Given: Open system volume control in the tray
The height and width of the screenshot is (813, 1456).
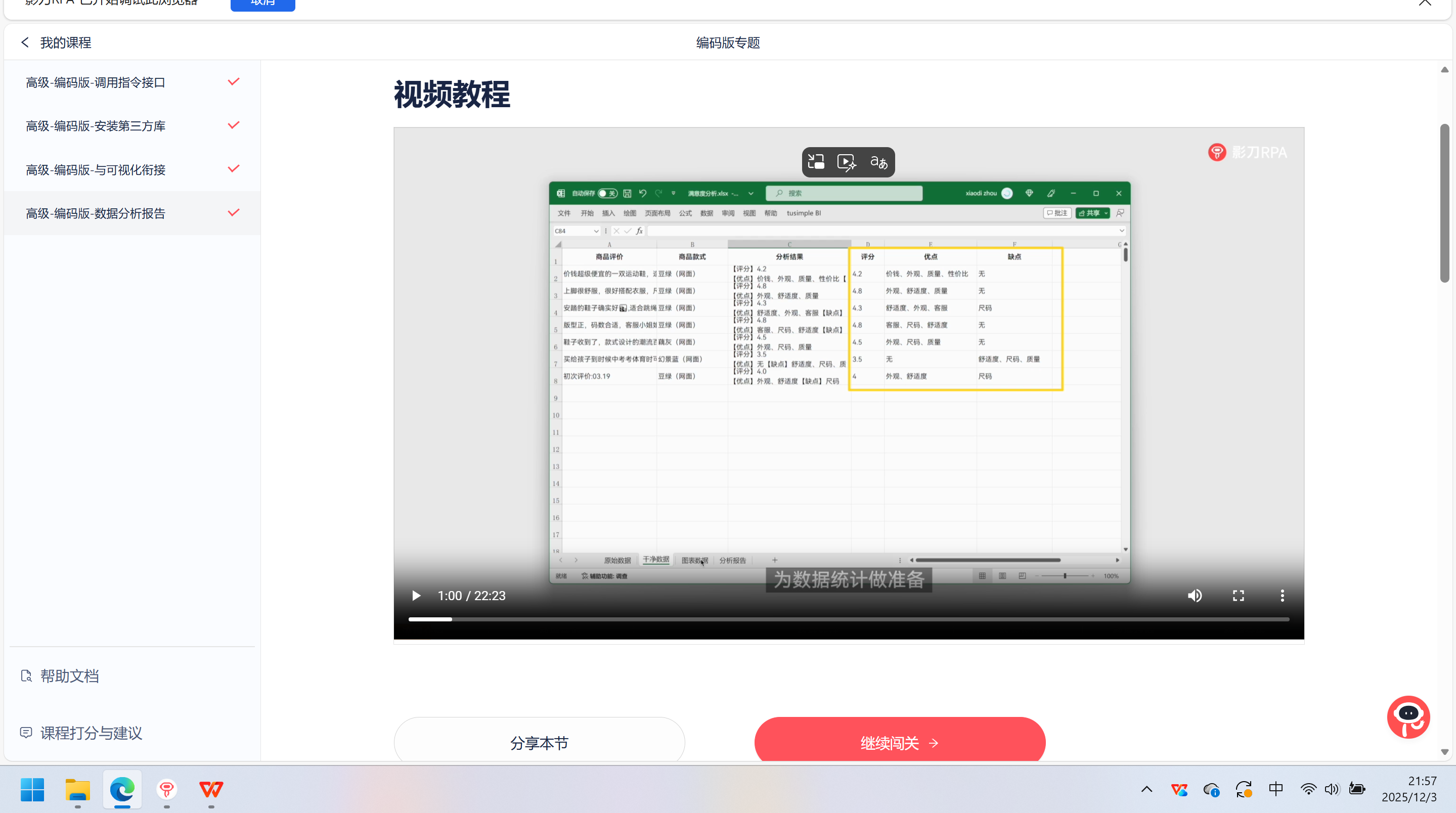Looking at the screenshot, I should click(x=1332, y=789).
